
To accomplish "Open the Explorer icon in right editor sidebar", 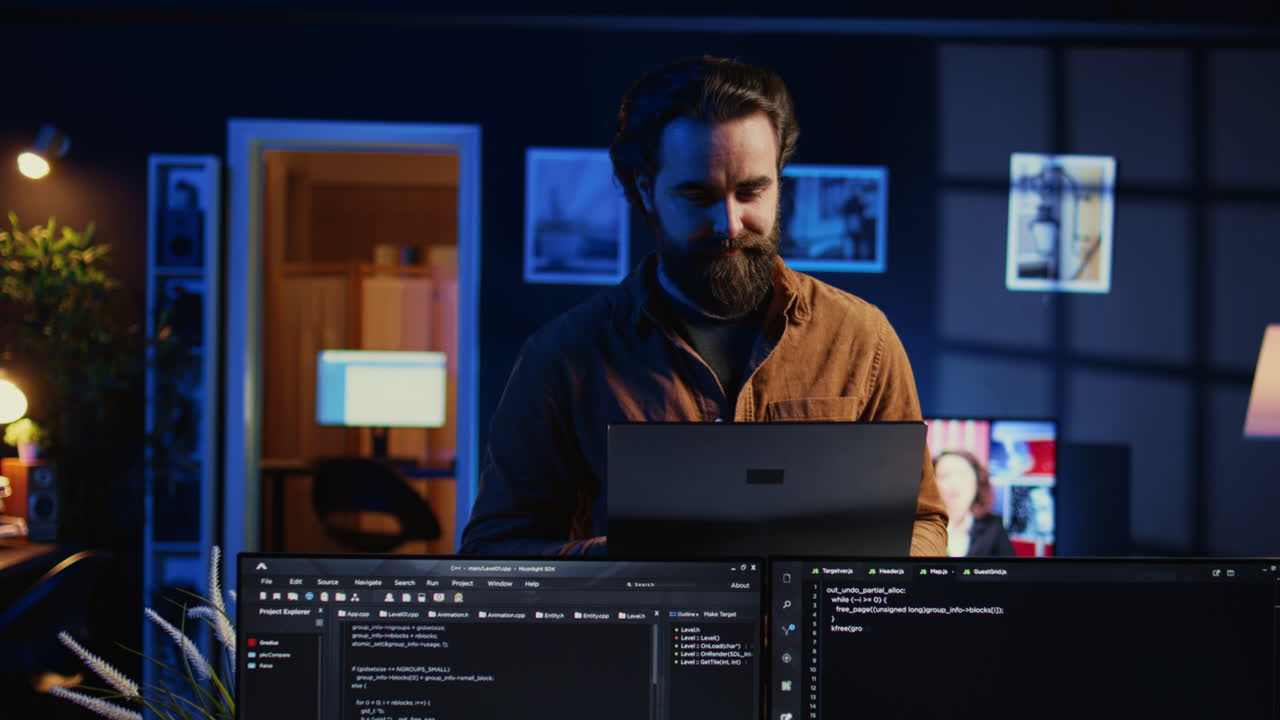I will coord(787,578).
